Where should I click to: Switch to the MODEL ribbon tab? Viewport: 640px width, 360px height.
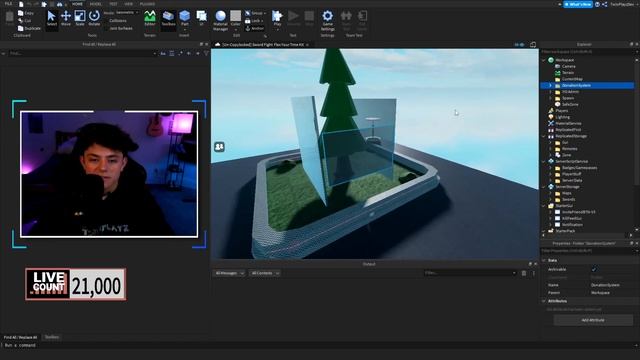96,4
